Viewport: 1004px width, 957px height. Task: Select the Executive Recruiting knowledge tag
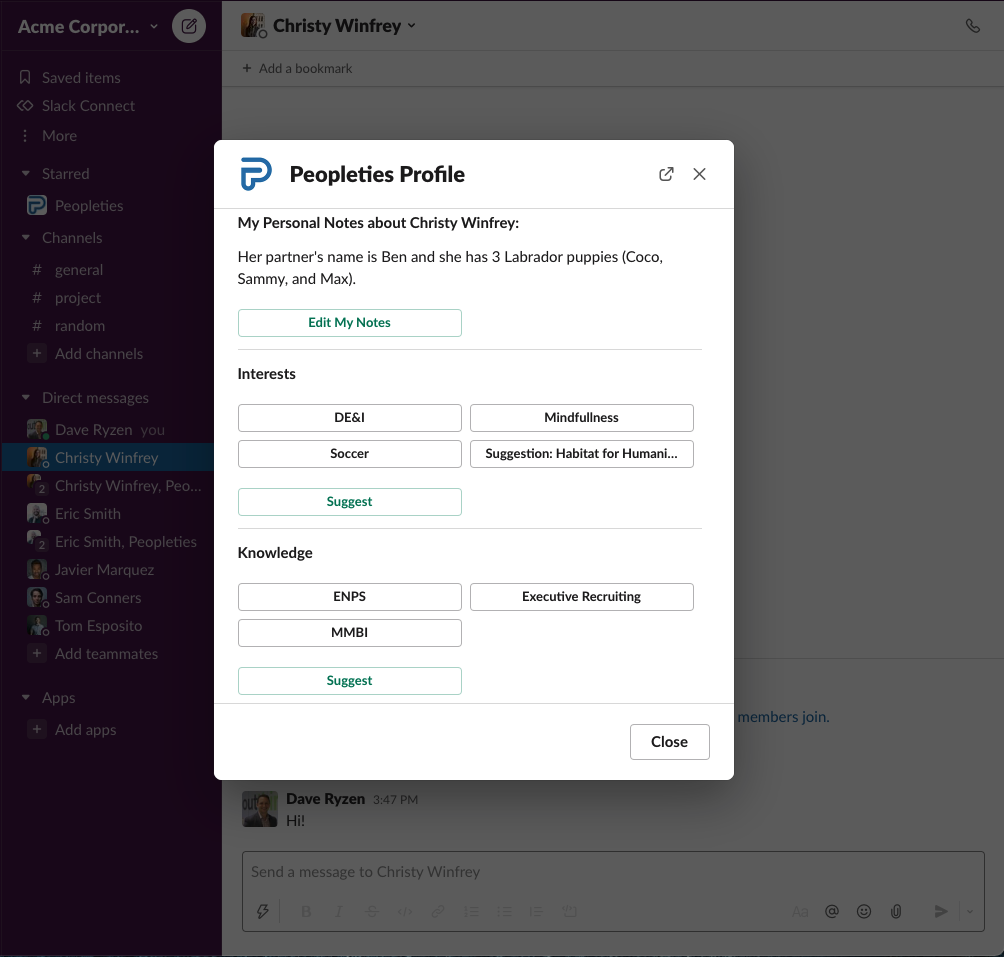(581, 597)
